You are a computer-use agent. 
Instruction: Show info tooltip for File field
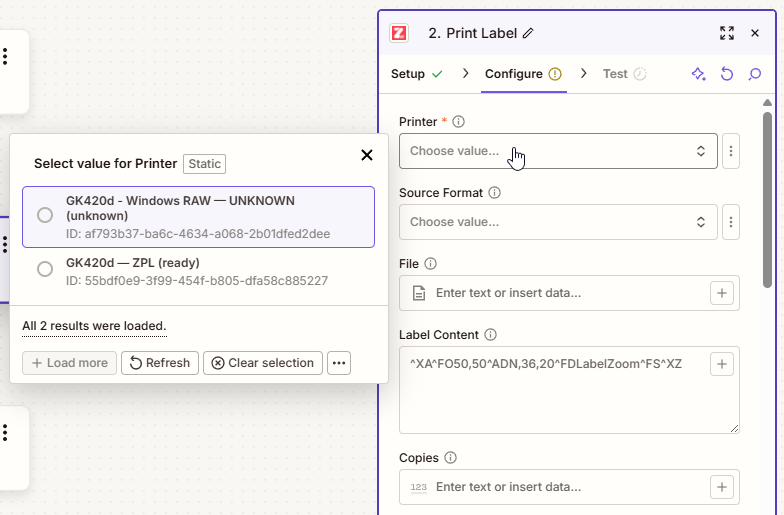[x=430, y=264]
